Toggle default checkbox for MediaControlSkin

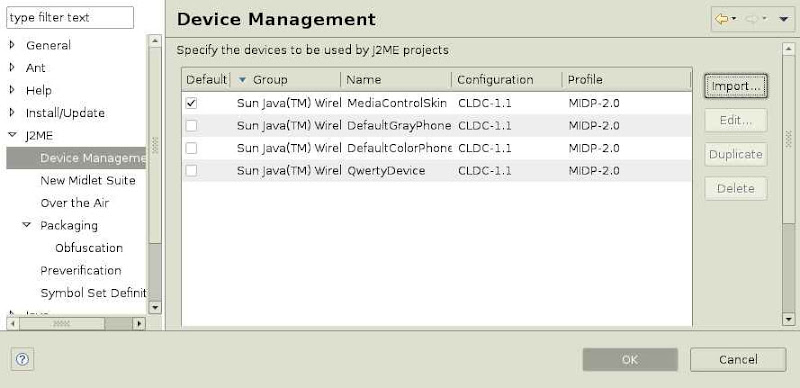(x=191, y=103)
